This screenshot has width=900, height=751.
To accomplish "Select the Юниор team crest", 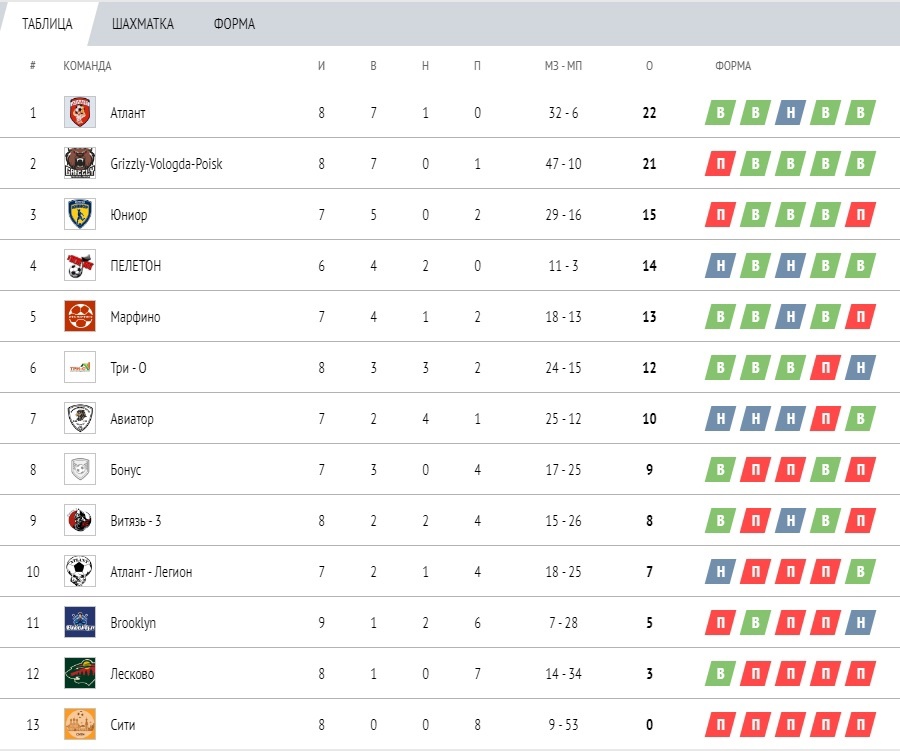I will click(x=80, y=214).
